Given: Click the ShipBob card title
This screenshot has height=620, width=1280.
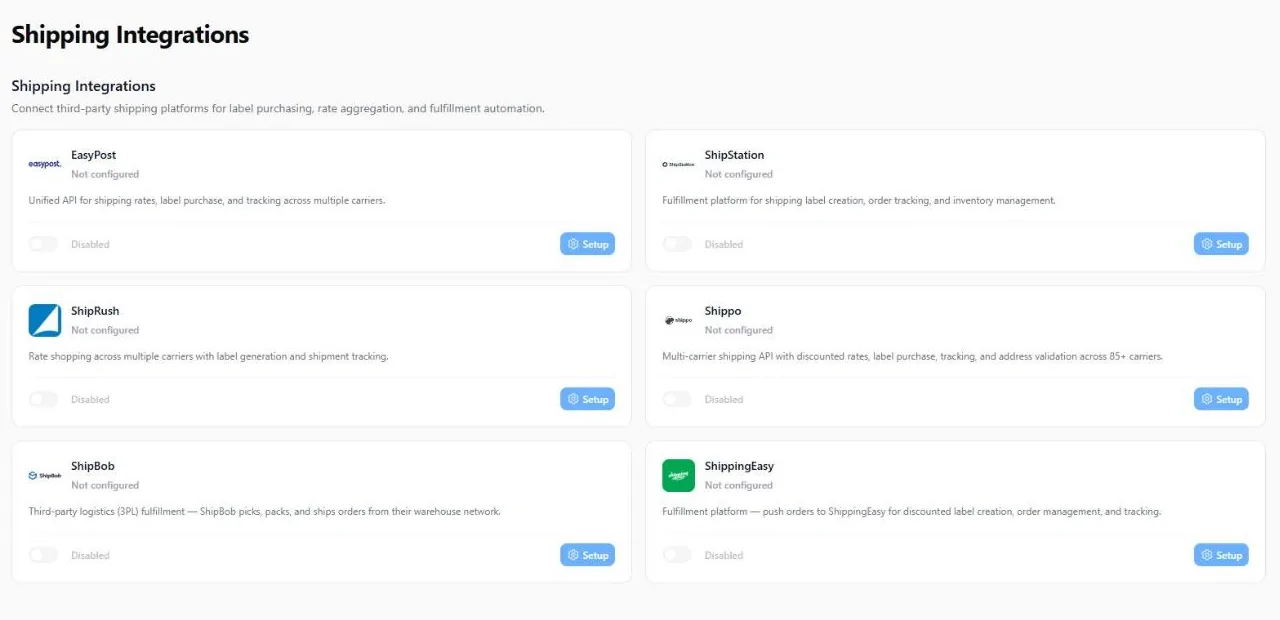Looking at the screenshot, I should (93, 466).
